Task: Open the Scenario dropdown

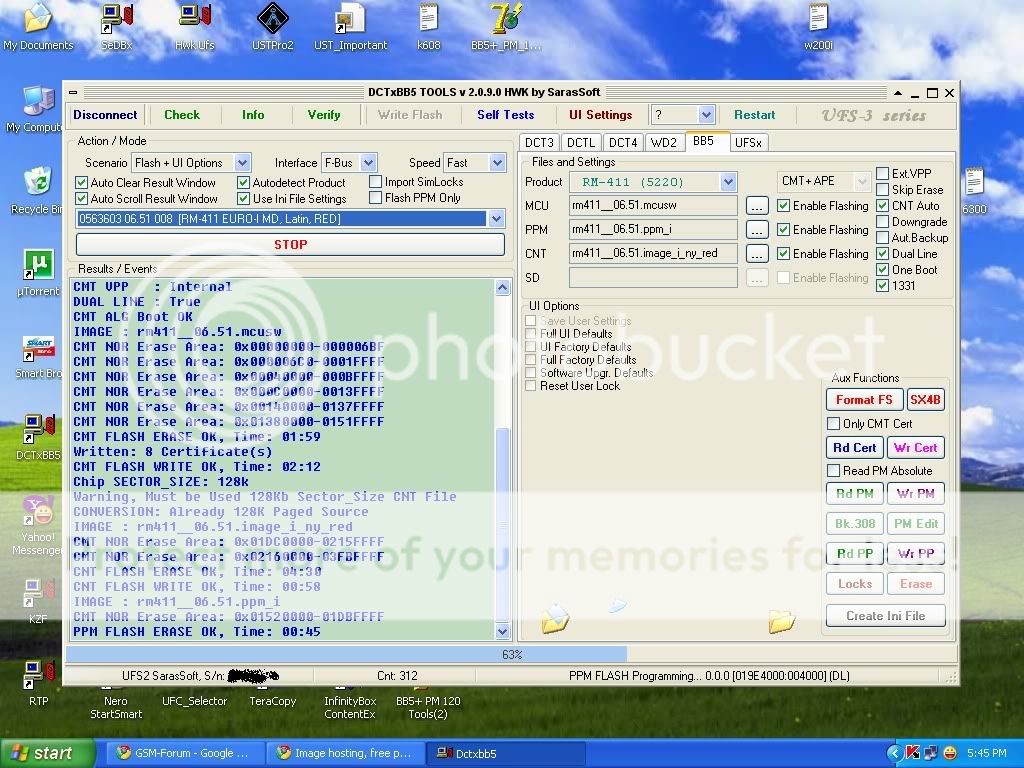Action: 242,163
